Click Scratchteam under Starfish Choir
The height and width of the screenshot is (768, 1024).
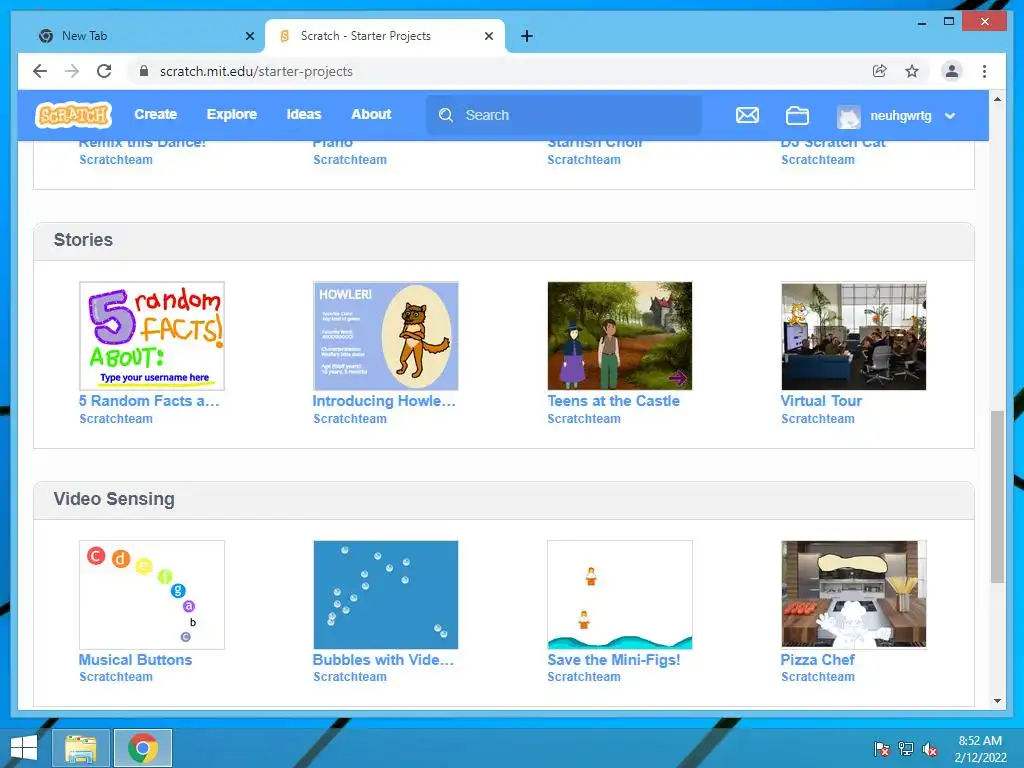[584, 159]
